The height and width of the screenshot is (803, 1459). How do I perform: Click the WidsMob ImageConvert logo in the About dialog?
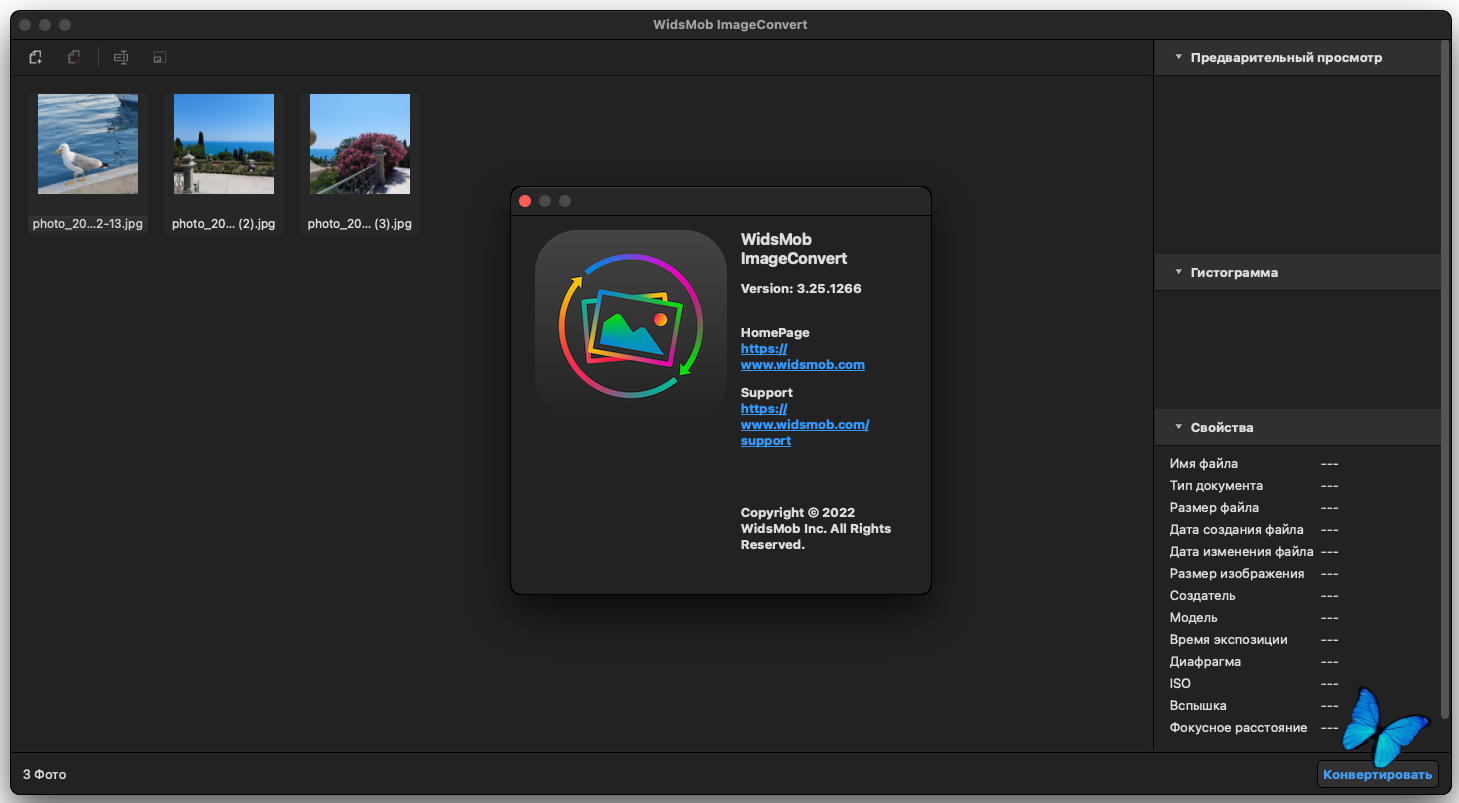point(631,326)
